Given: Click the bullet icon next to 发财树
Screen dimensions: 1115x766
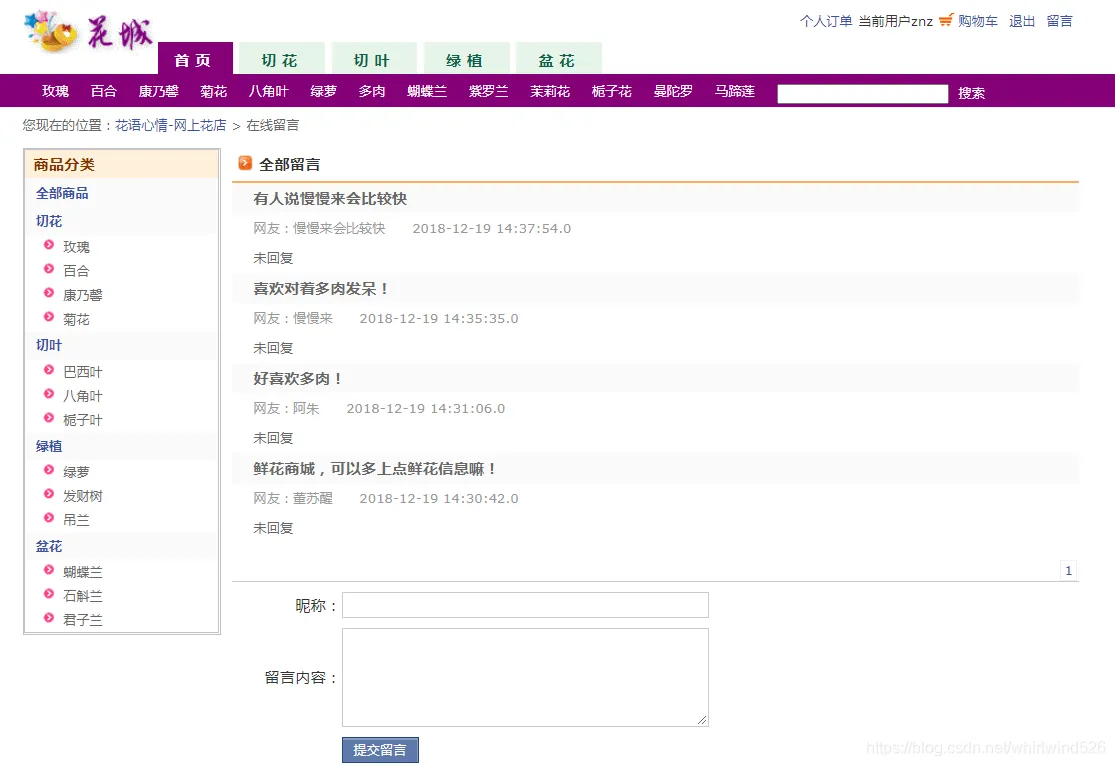Looking at the screenshot, I should click(x=48, y=494).
